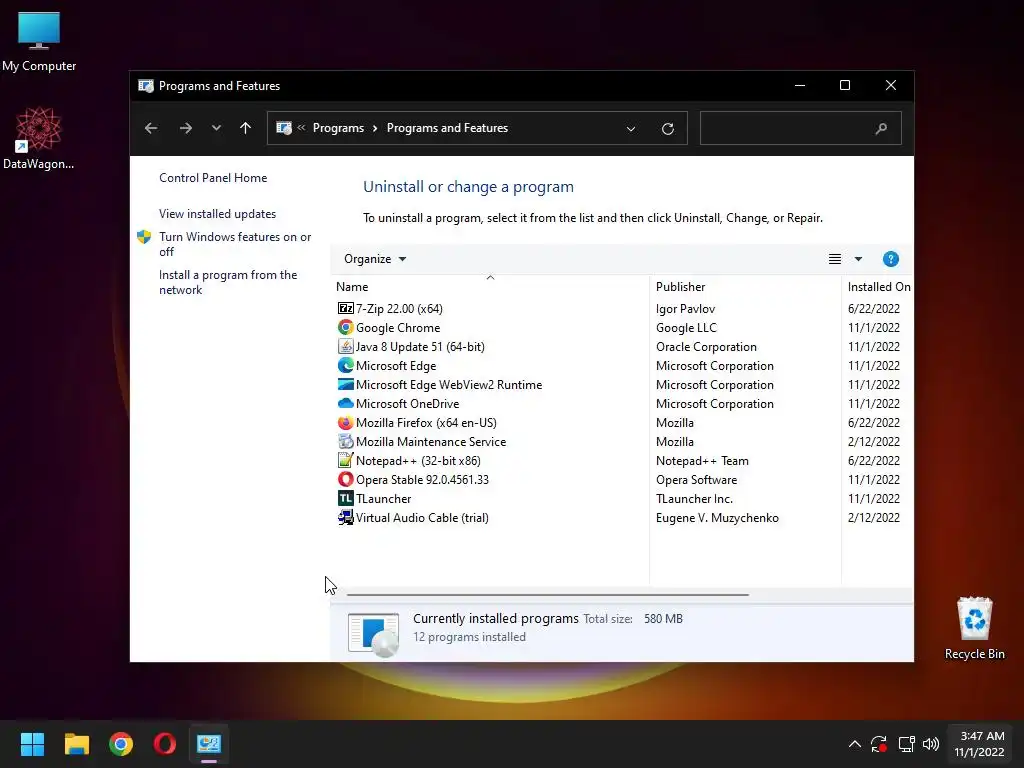Open View installed updates link
This screenshot has width=1024, height=768.
click(x=217, y=214)
